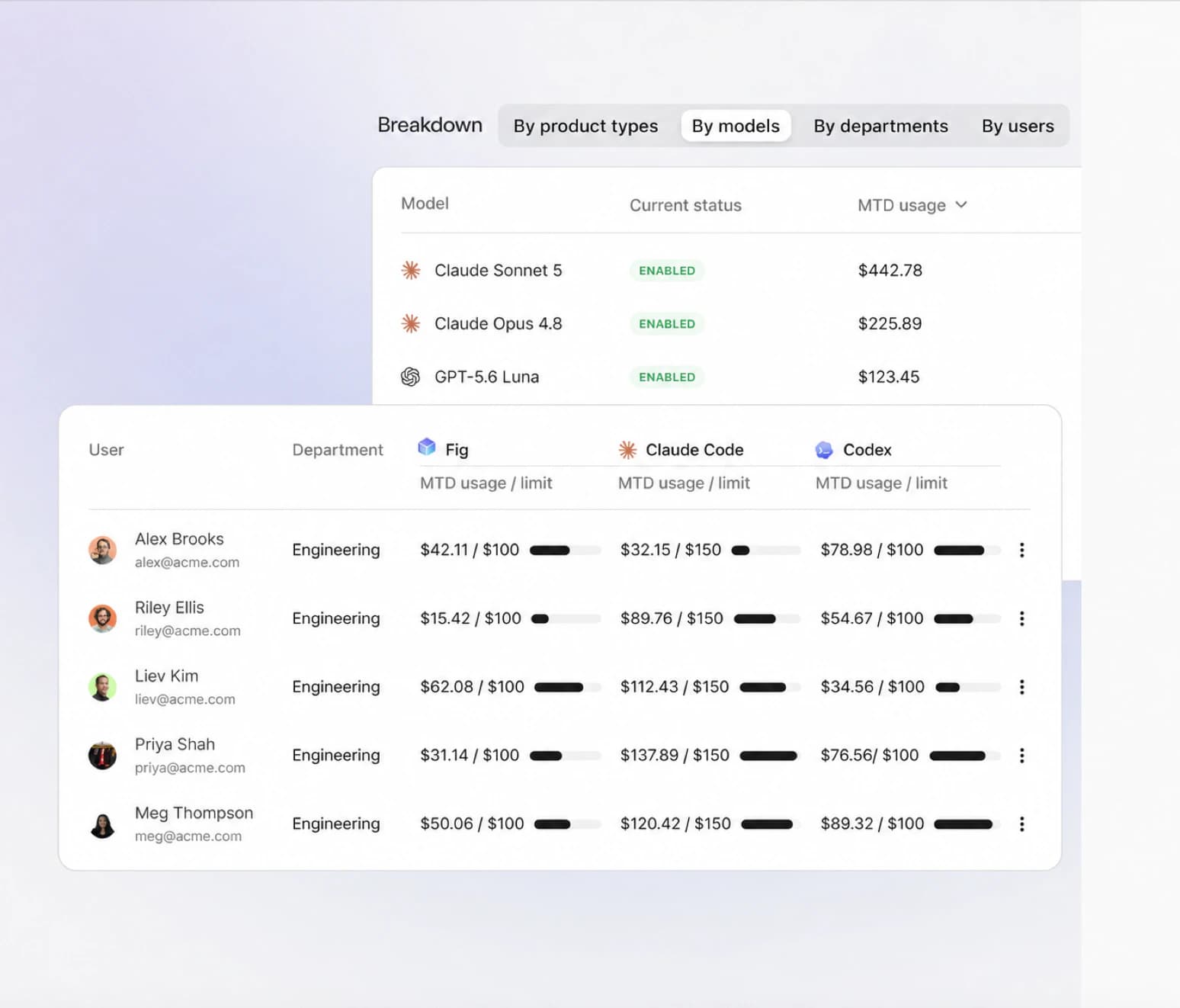Viewport: 1180px width, 1008px height.
Task: Click Alex Brooks' Fig usage bar
Action: pos(565,551)
